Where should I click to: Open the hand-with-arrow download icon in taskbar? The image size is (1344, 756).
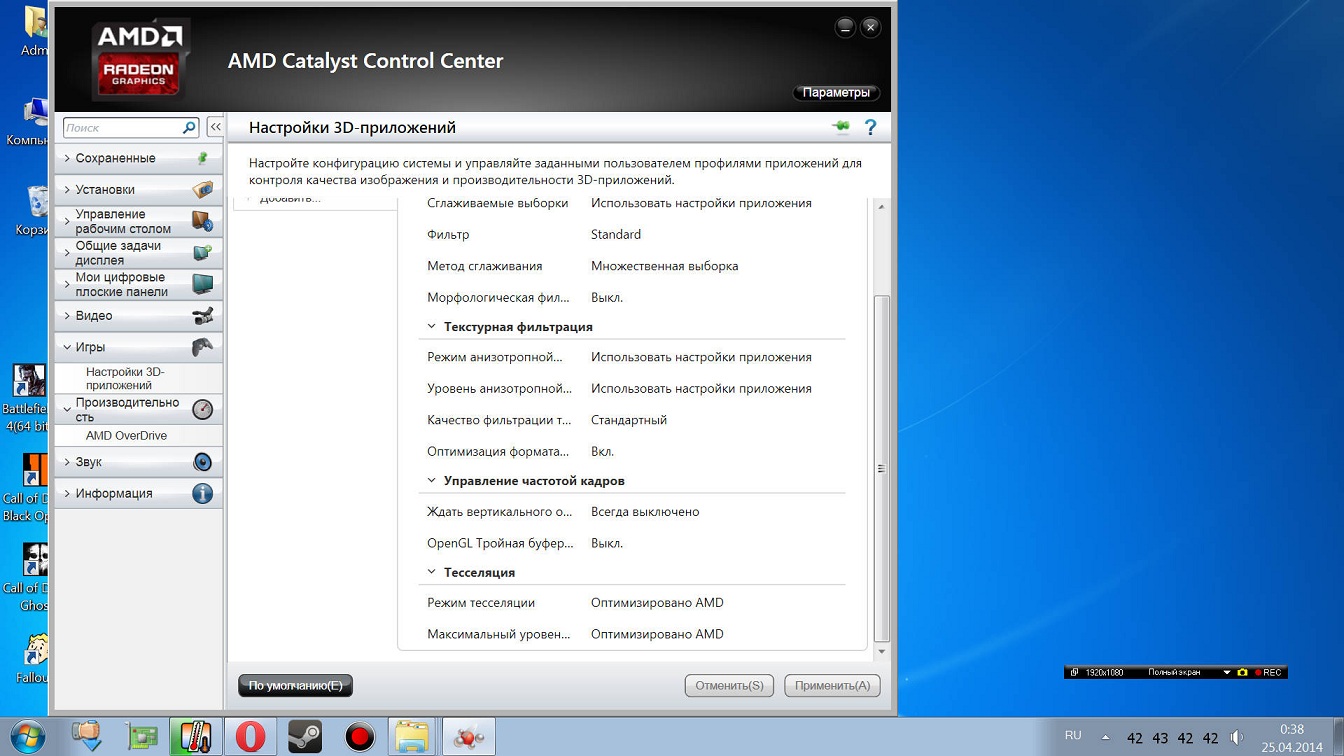[x=87, y=737]
